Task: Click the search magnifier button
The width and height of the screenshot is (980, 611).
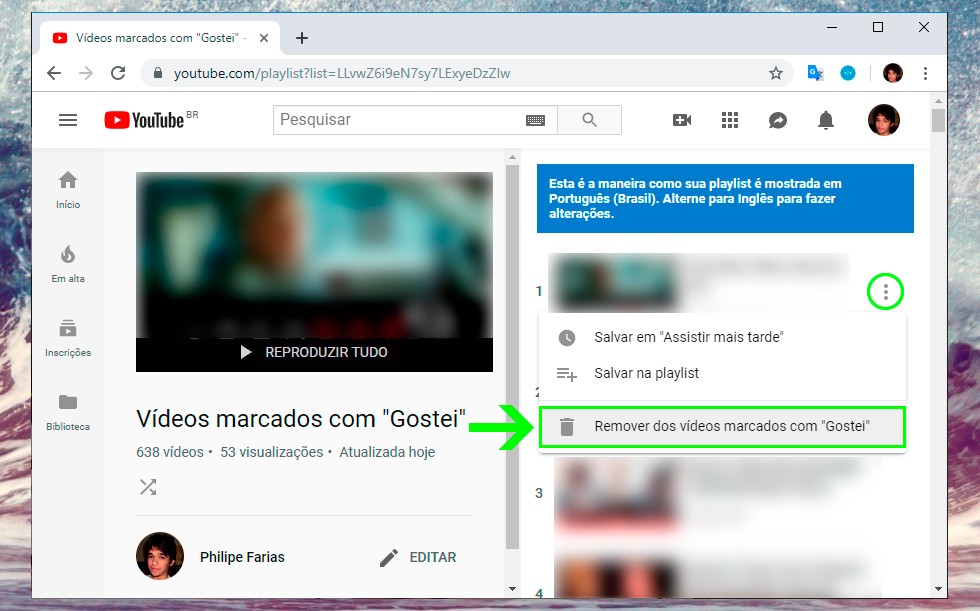Action: click(589, 120)
